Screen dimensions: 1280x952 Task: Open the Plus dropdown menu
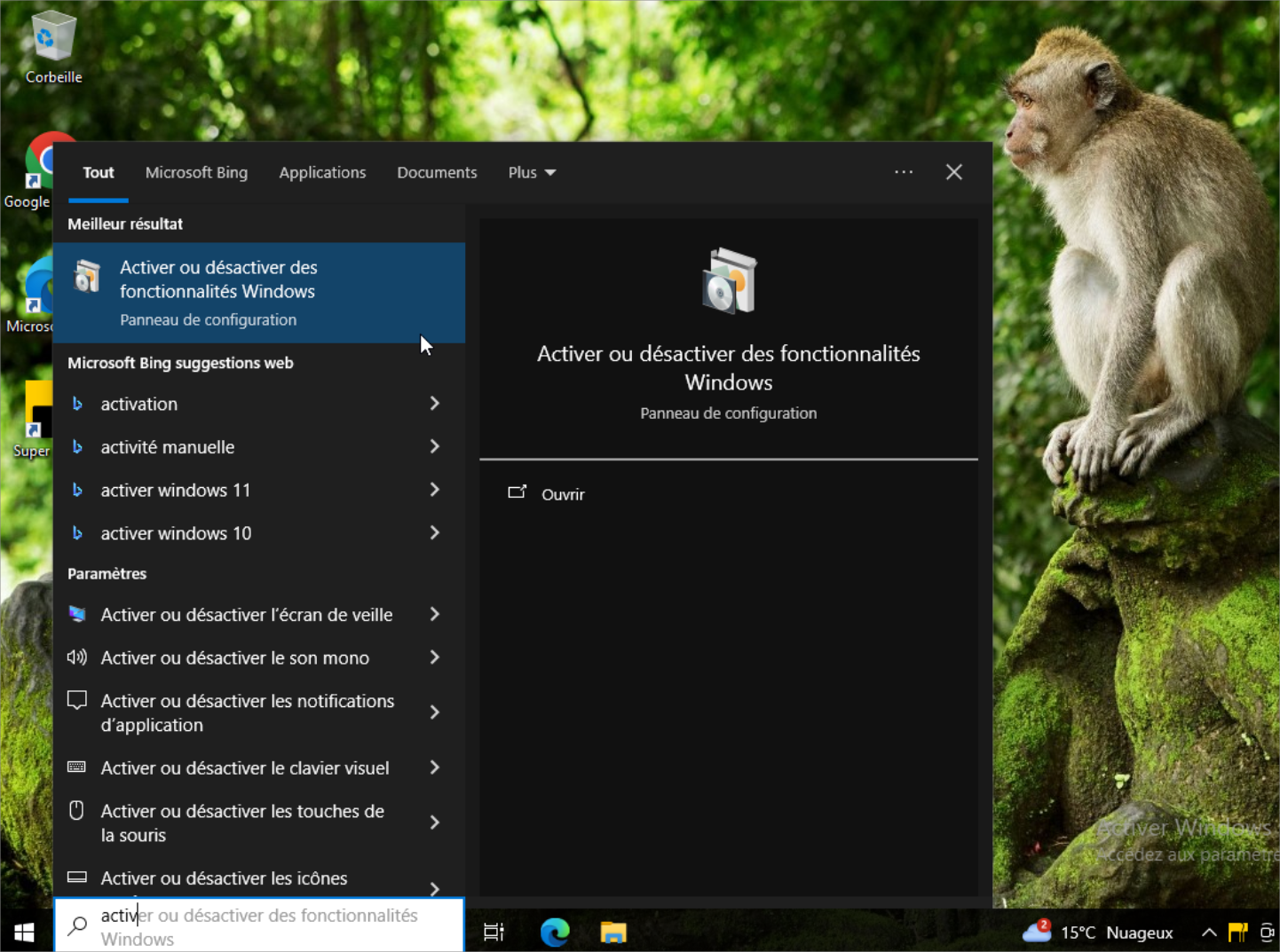(x=532, y=172)
